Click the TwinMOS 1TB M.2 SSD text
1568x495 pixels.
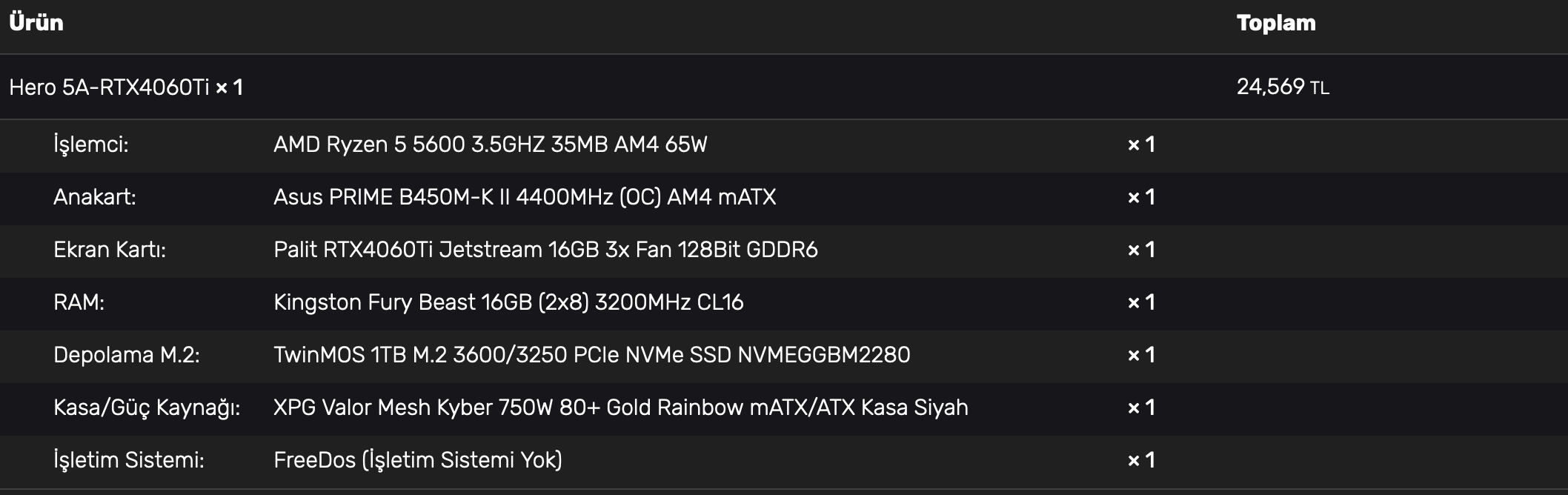click(591, 355)
